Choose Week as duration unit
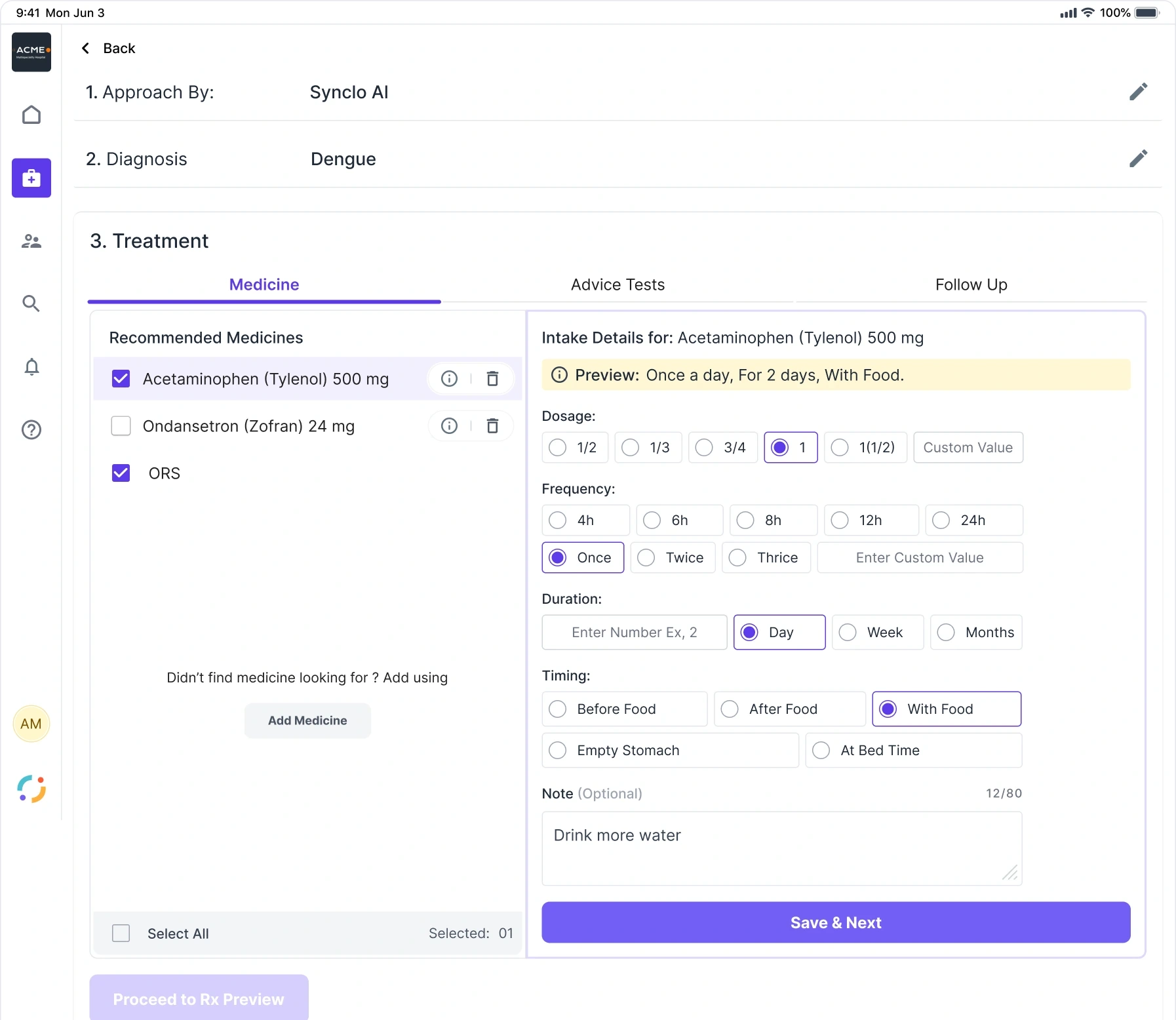1176x1020 pixels. (878, 633)
